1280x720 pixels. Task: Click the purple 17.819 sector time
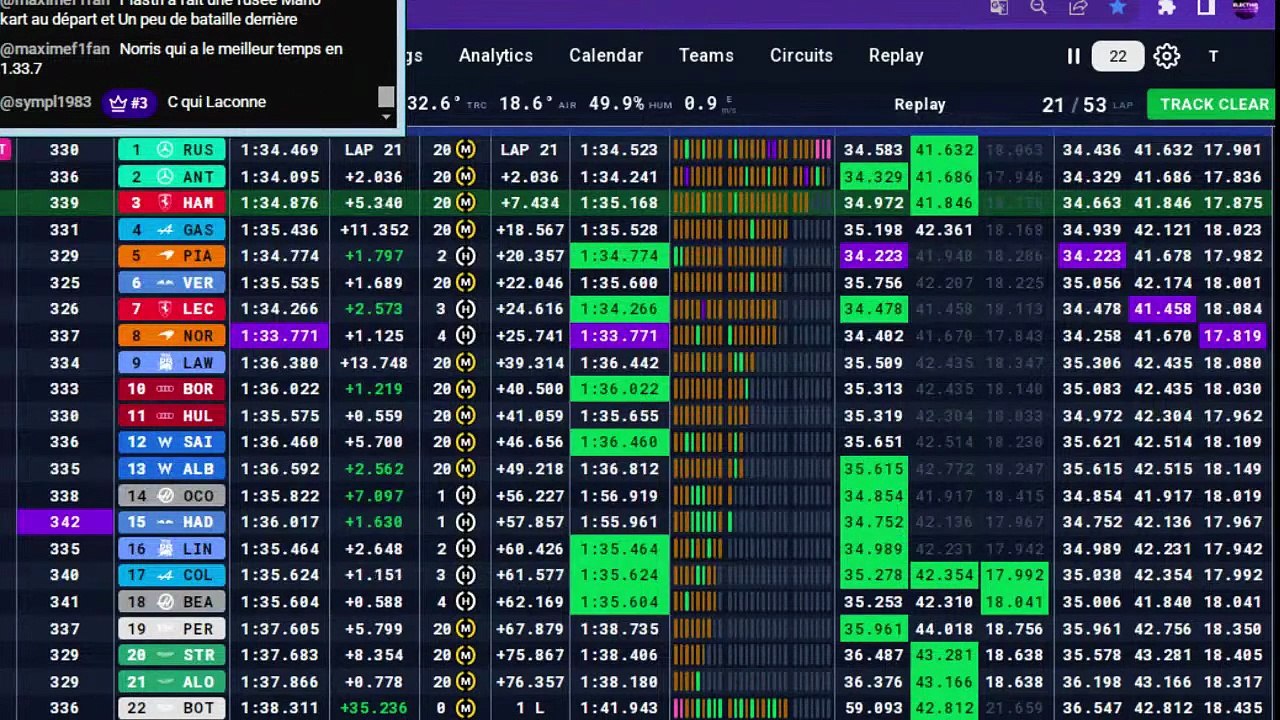[1233, 336]
